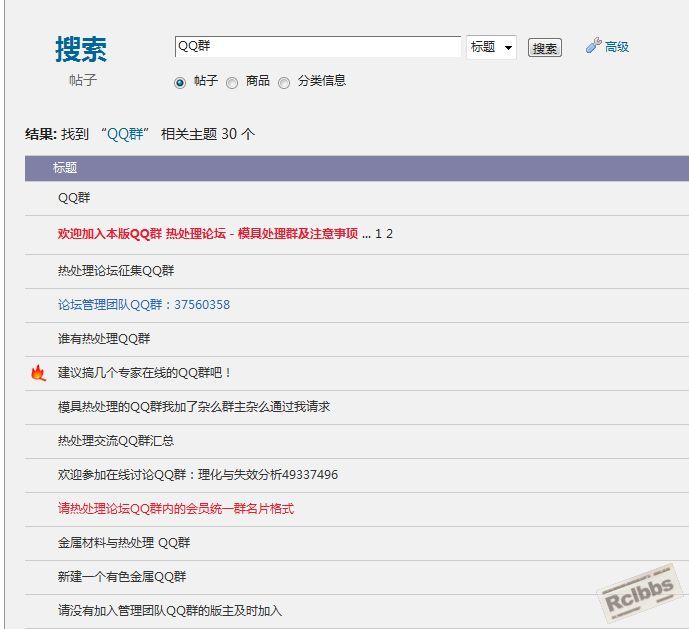Image resolution: width=689 pixels, height=629 pixels.
Task: Click the large 搜索 heading logo
Action: coord(81,49)
